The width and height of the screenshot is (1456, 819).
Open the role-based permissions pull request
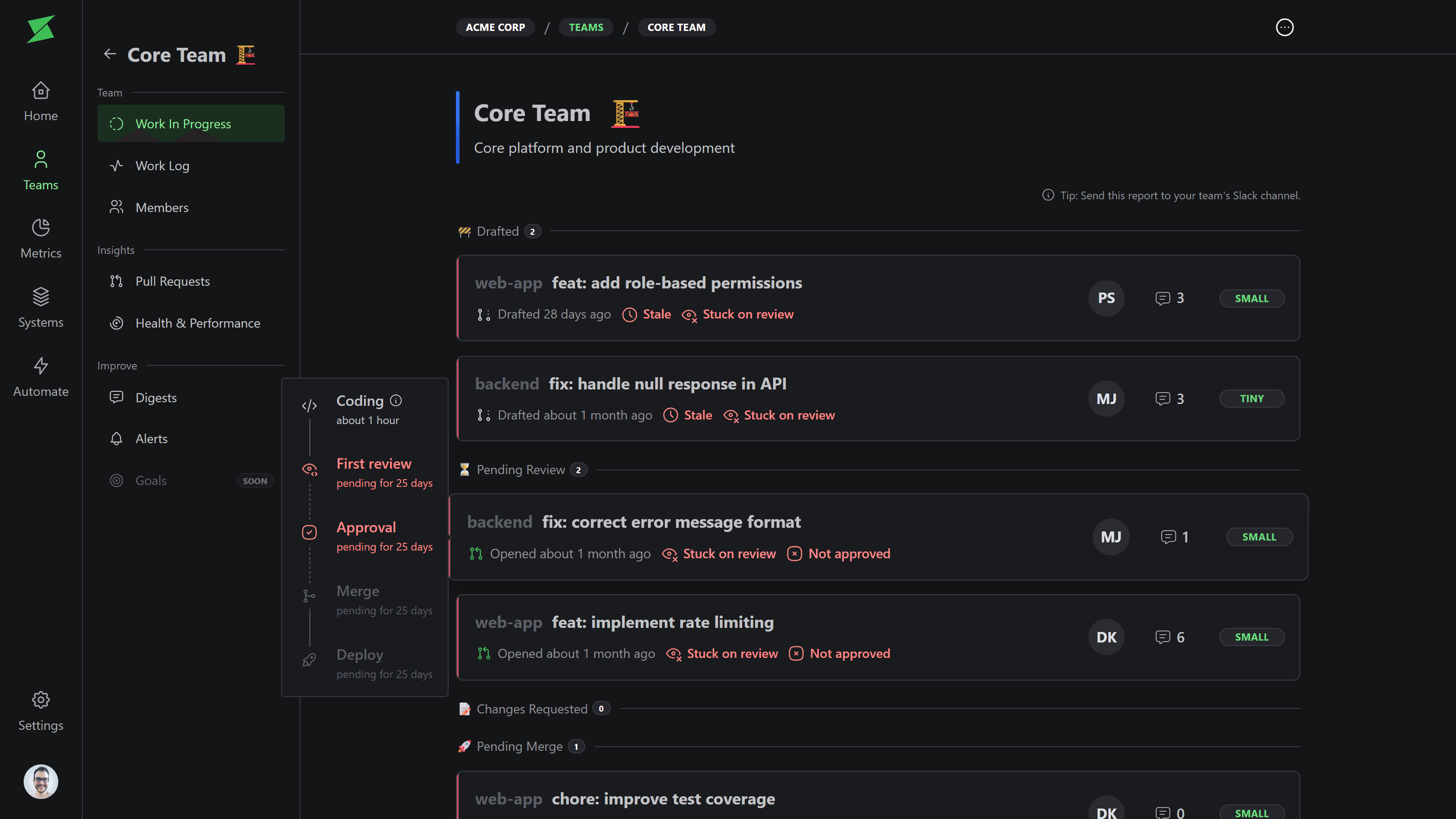pyautogui.click(x=677, y=283)
